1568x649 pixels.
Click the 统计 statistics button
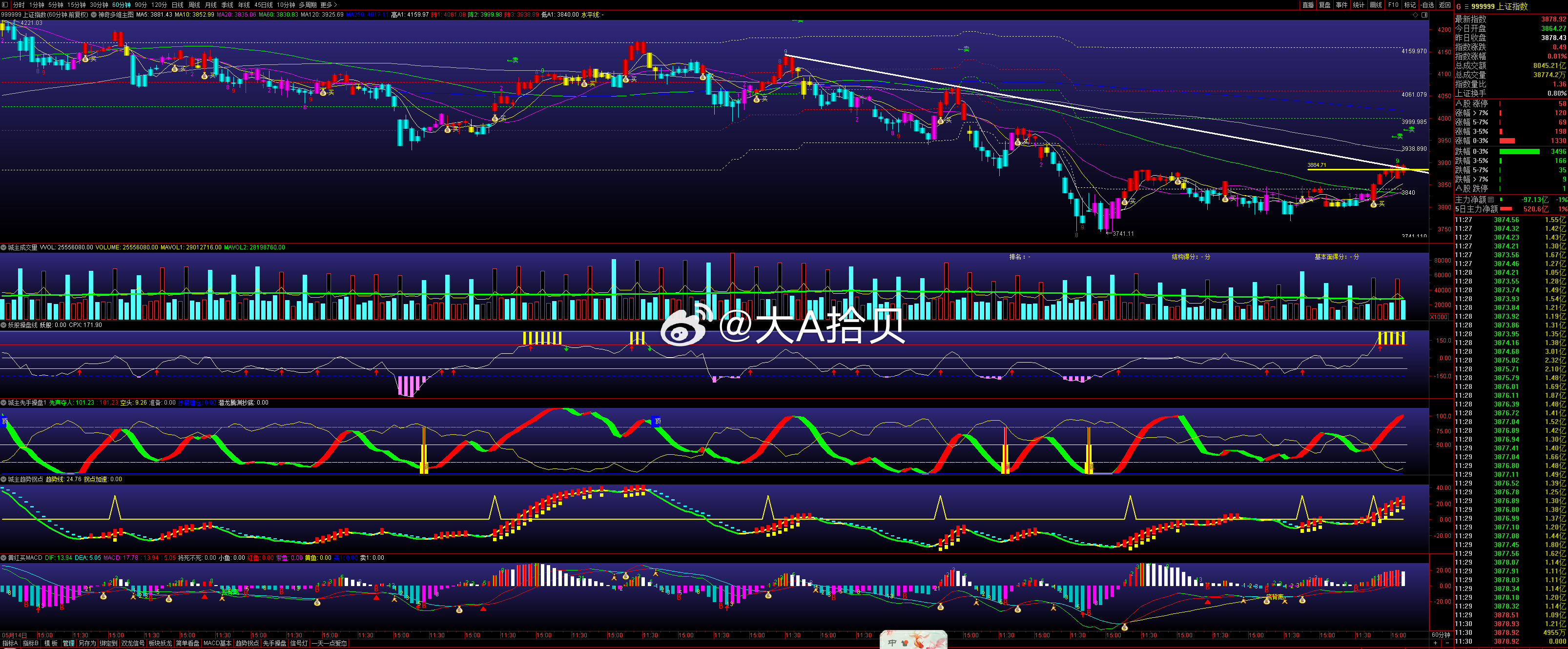pyautogui.click(x=1359, y=5)
